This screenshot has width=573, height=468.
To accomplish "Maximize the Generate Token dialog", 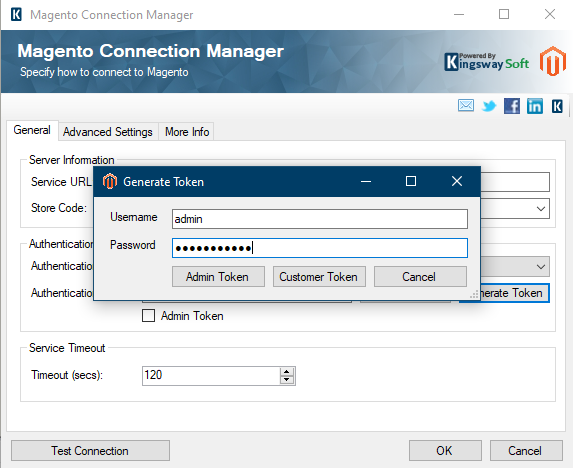I will point(411,181).
